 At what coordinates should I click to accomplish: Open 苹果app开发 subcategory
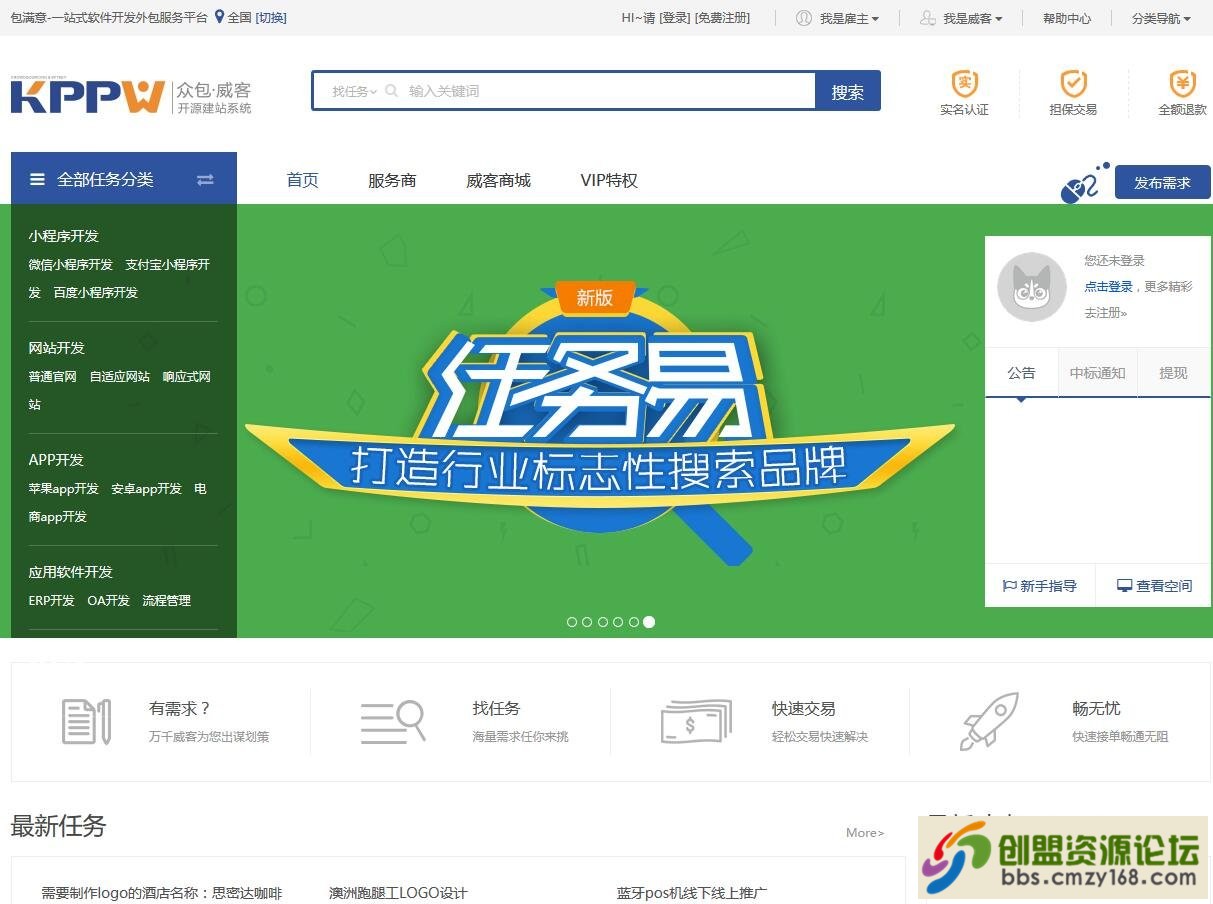coord(64,489)
